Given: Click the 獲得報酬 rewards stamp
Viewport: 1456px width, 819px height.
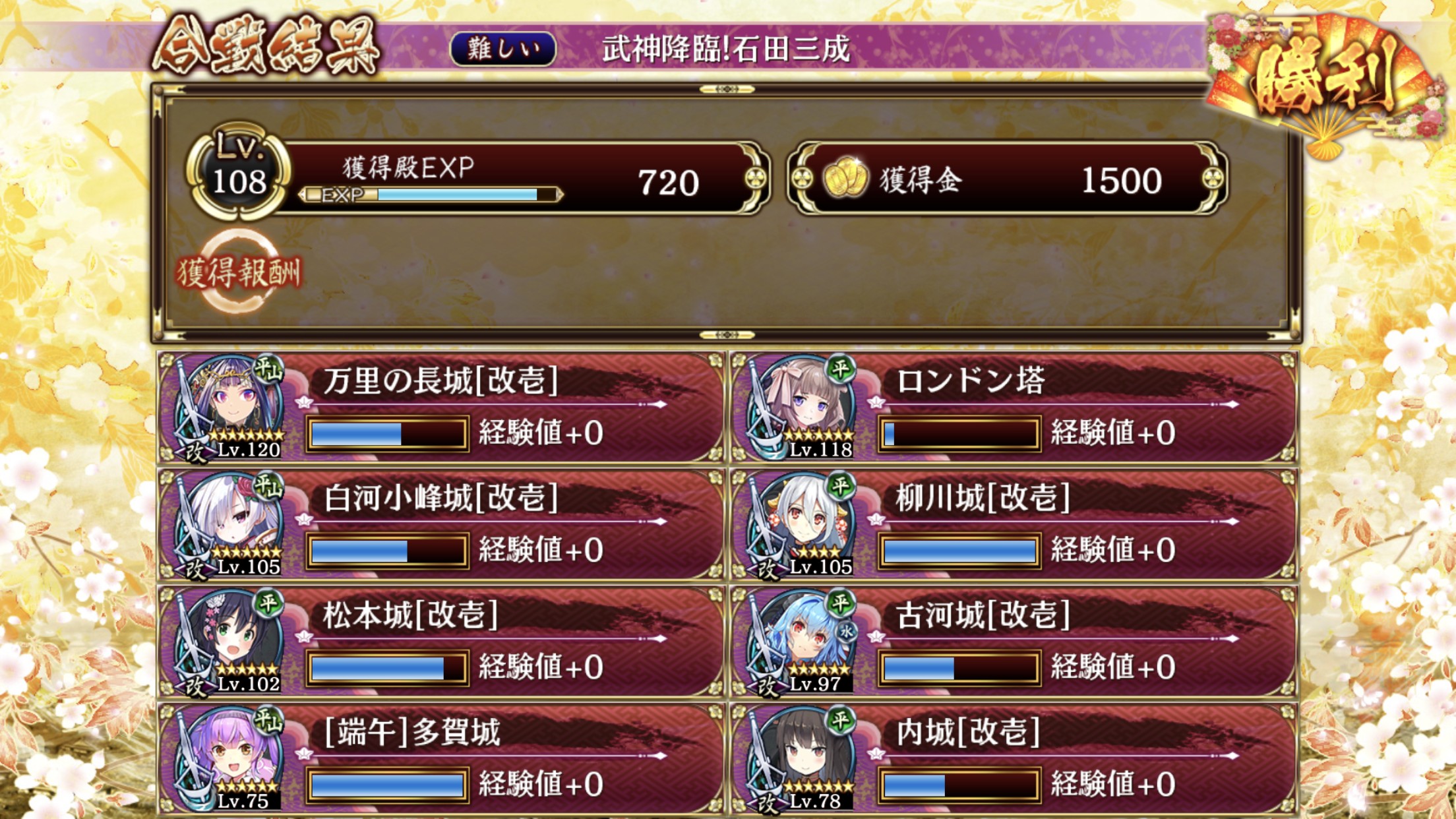Looking at the screenshot, I should pyautogui.click(x=239, y=272).
